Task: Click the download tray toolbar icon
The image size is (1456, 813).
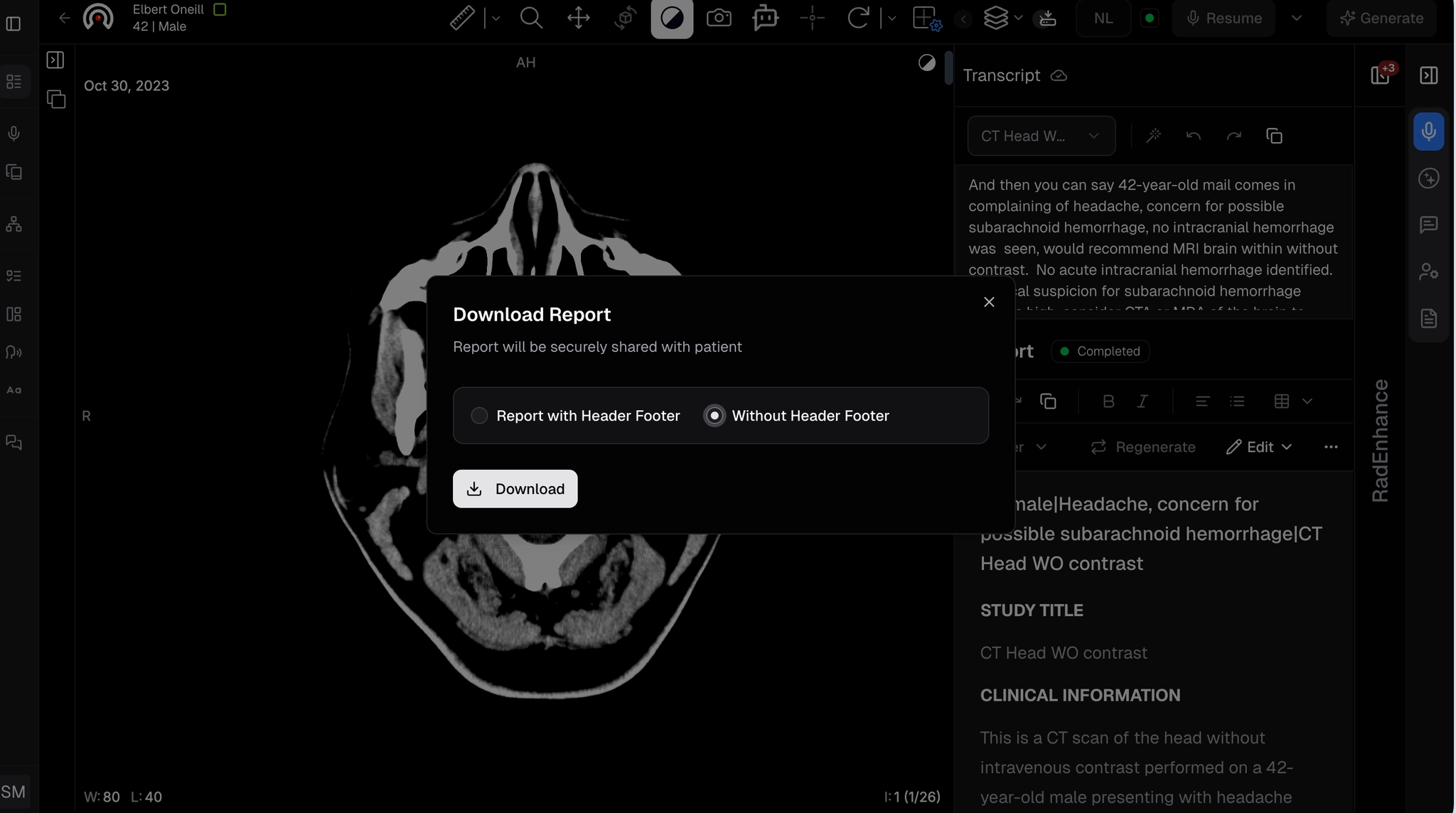Action: pos(1047,18)
